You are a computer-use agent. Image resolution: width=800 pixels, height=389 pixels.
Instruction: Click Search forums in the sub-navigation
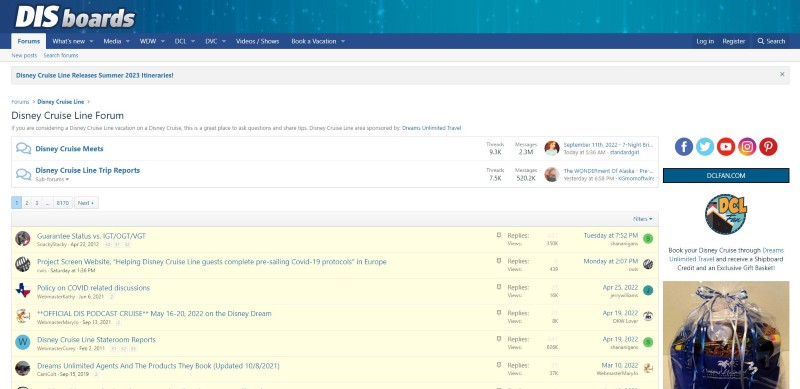pos(61,55)
